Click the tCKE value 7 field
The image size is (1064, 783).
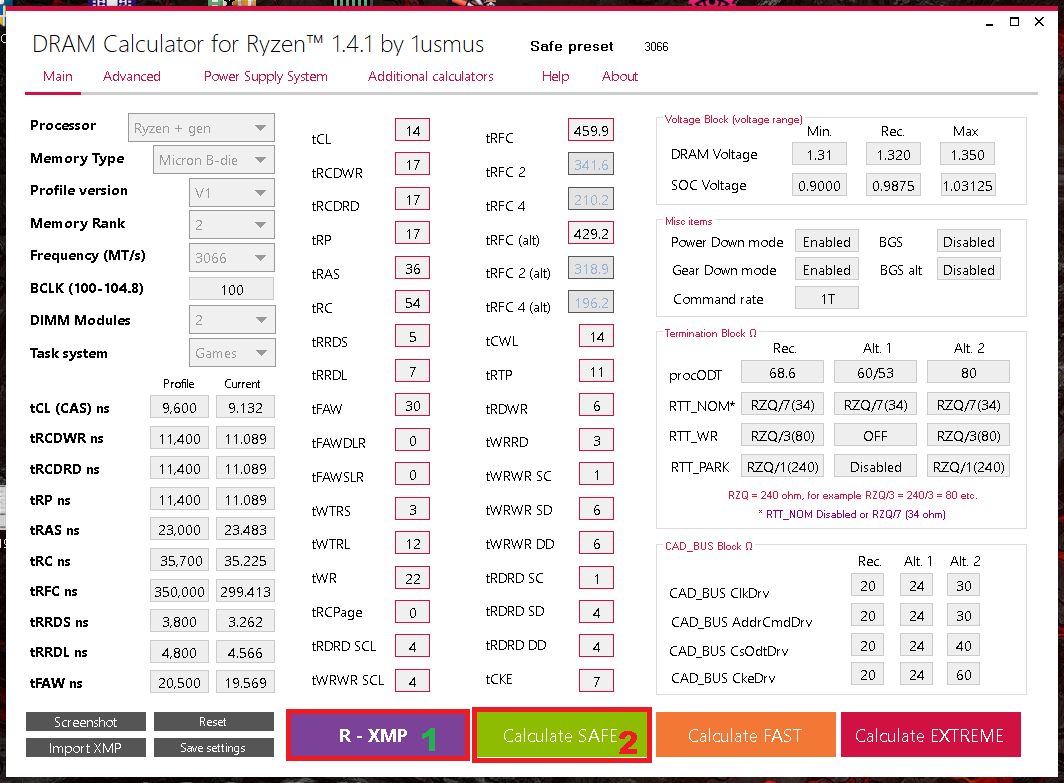(596, 681)
